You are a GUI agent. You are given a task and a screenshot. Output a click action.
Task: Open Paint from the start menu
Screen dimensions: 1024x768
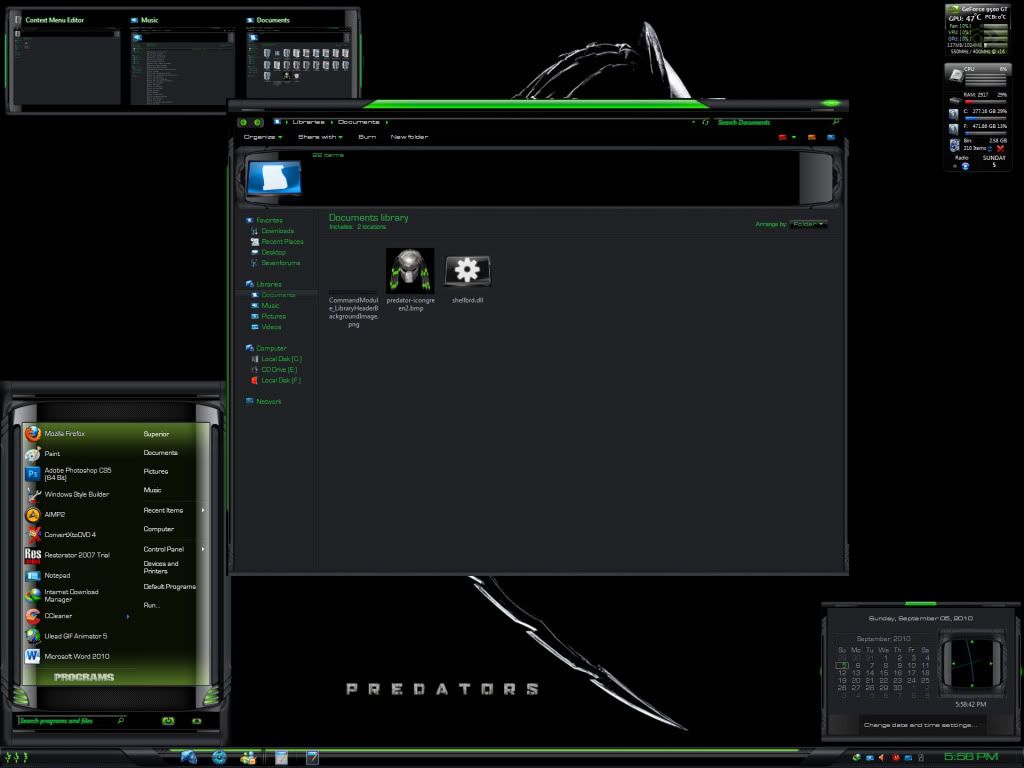pyautogui.click(x=77, y=453)
